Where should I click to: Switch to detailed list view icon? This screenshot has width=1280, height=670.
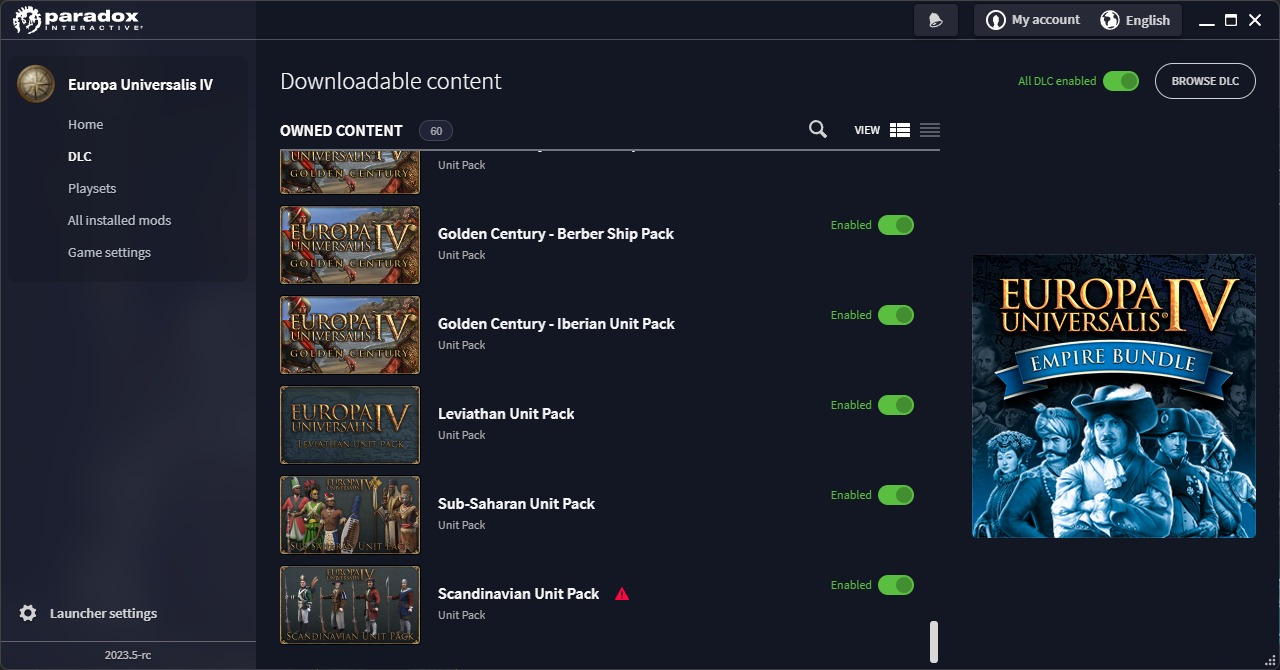(x=900, y=130)
